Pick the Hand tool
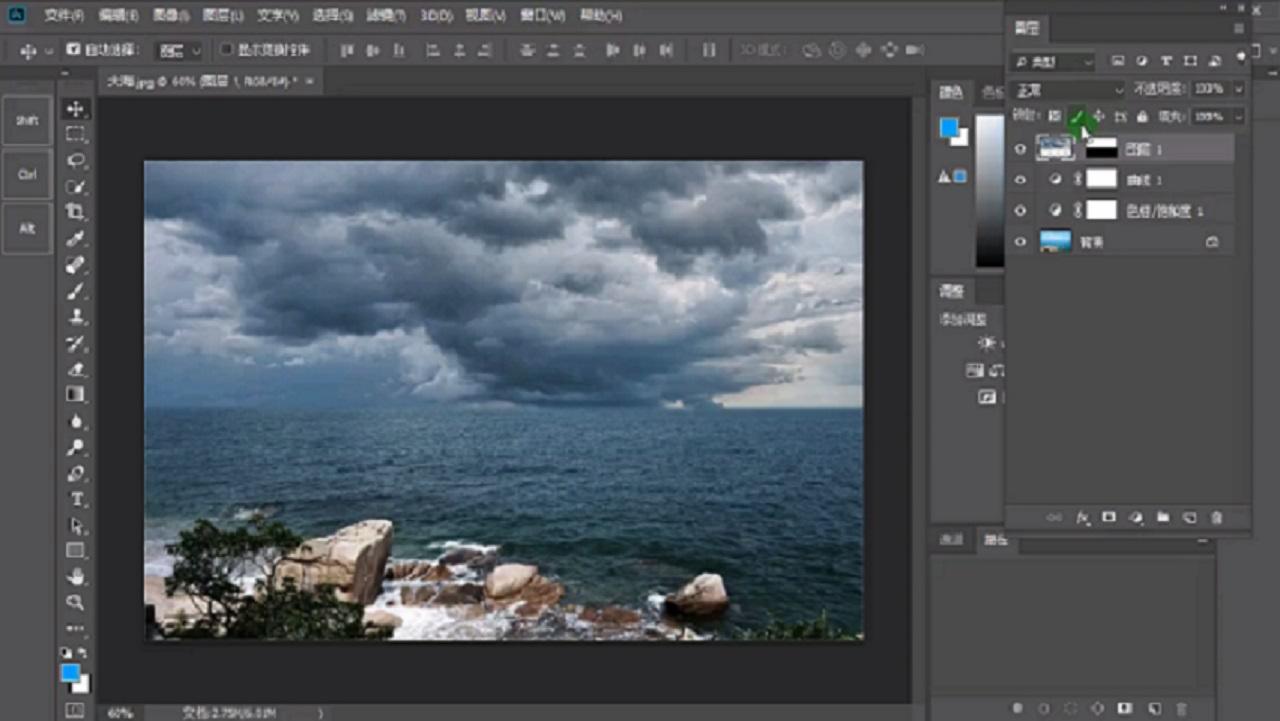This screenshot has height=721, width=1280. (x=76, y=576)
